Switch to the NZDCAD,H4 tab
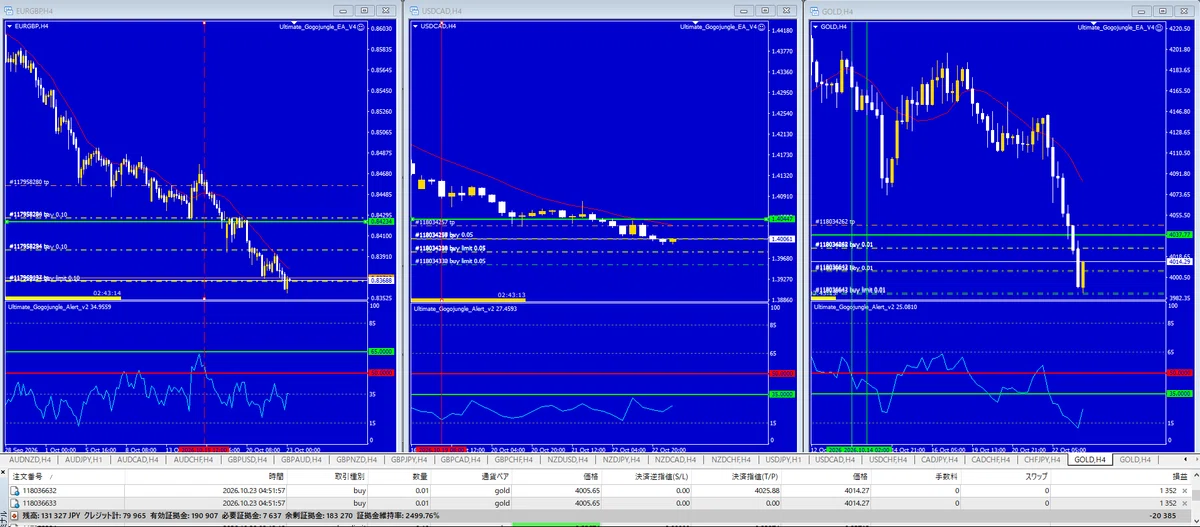Viewport: 1200px width, 527px height. click(x=675, y=459)
